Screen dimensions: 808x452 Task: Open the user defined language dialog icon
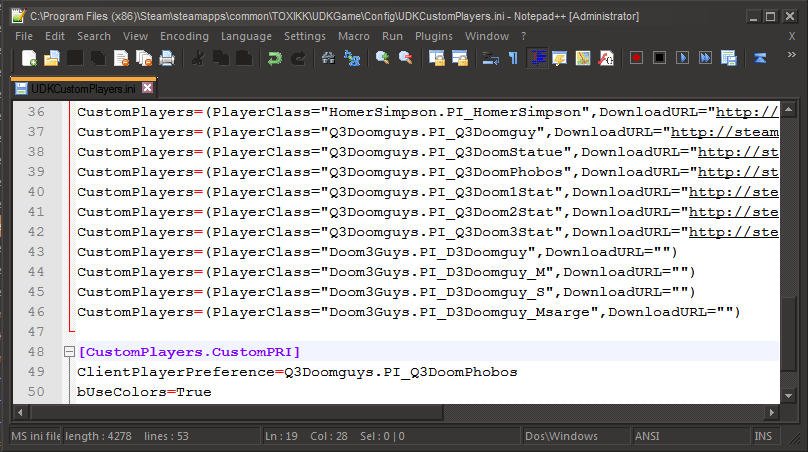point(560,58)
